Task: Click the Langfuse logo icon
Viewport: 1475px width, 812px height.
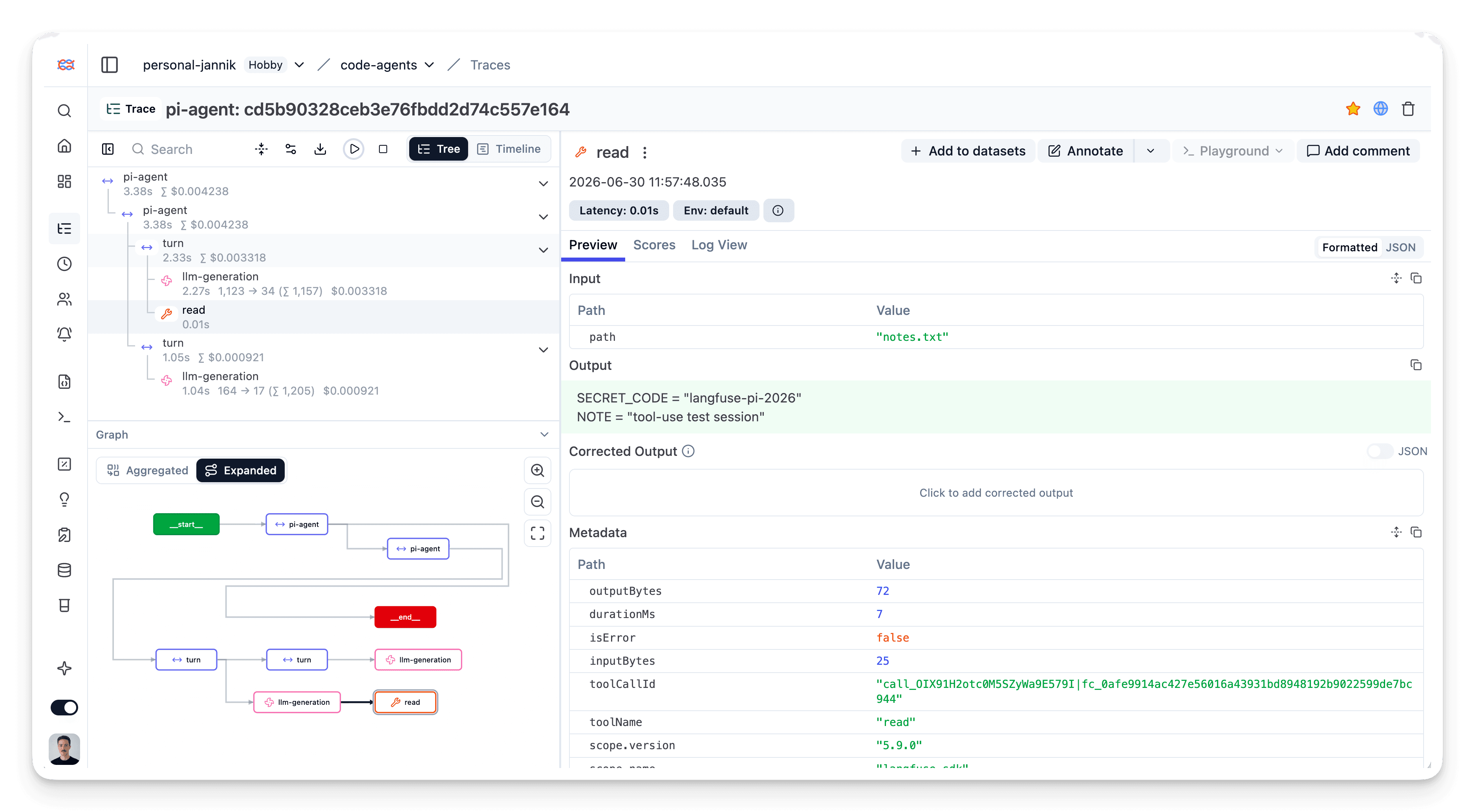Action: (x=65, y=65)
